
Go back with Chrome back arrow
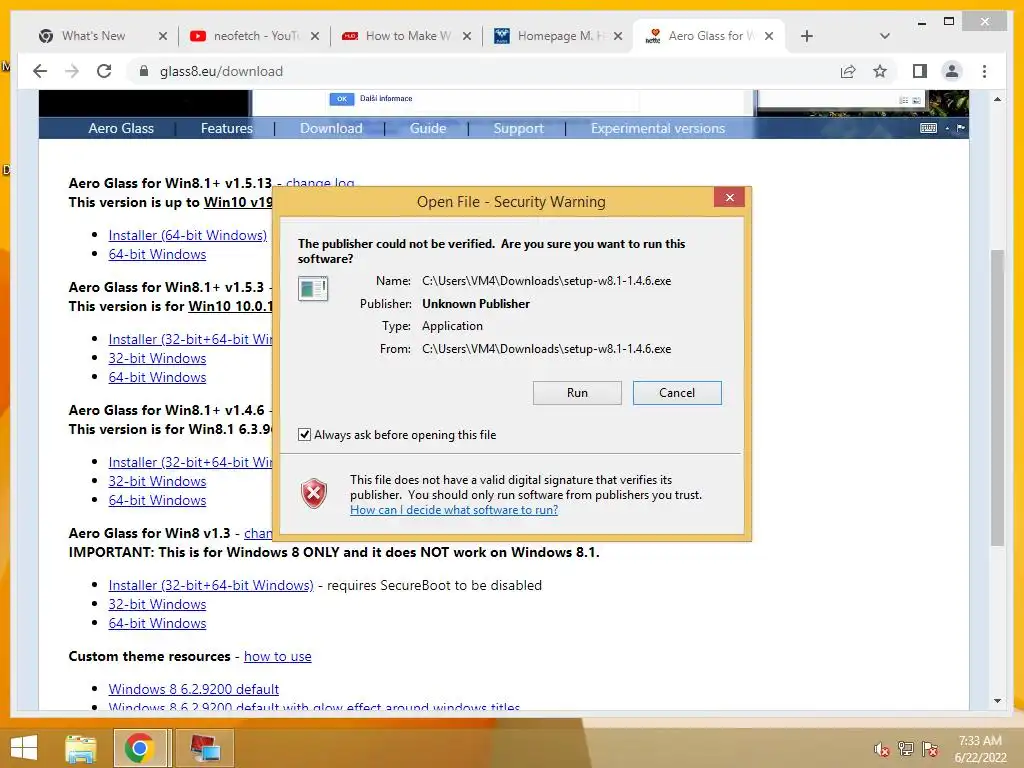pyautogui.click(x=40, y=71)
